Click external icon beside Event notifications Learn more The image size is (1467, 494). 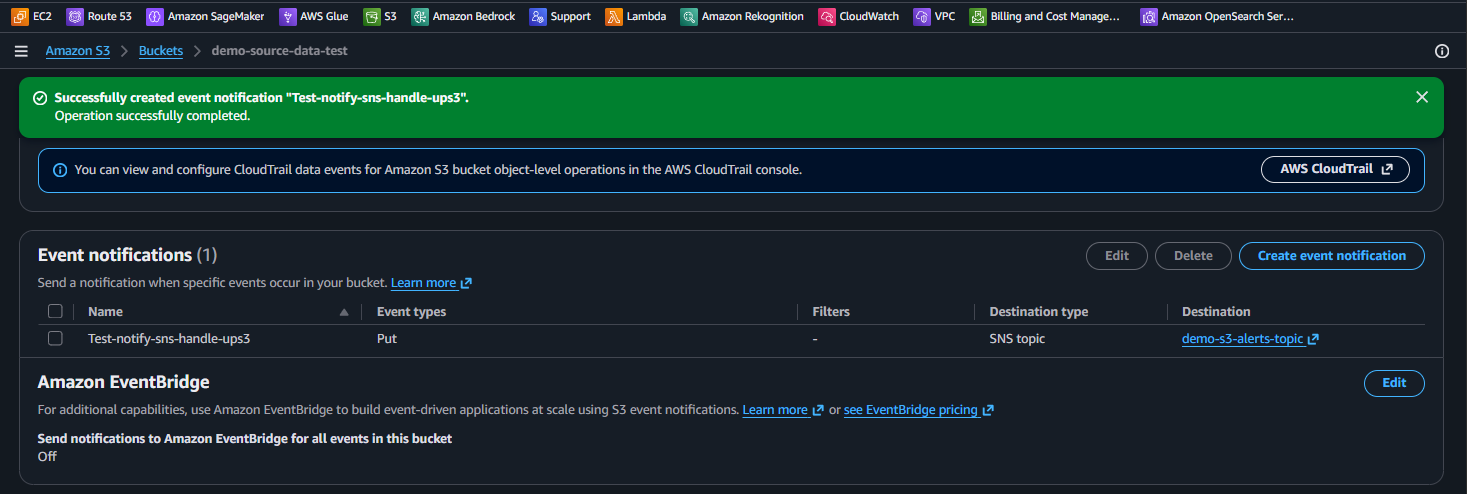(x=466, y=283)
